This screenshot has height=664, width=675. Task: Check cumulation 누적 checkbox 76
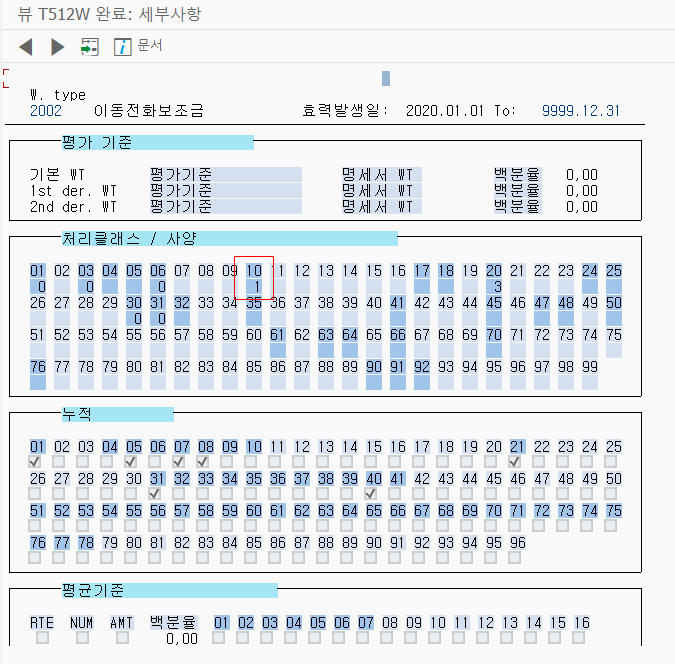[34, 558]
